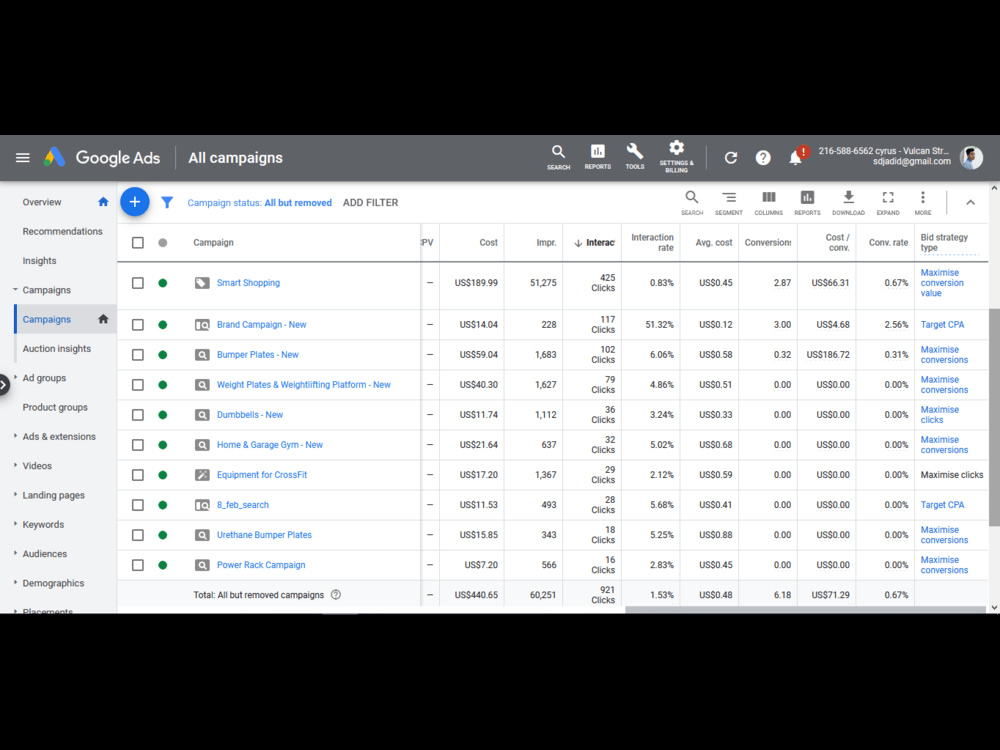Click the Smart Shopping campaign type icon
Viewport: 1000px width, 750px height.
tap(202, 283)
